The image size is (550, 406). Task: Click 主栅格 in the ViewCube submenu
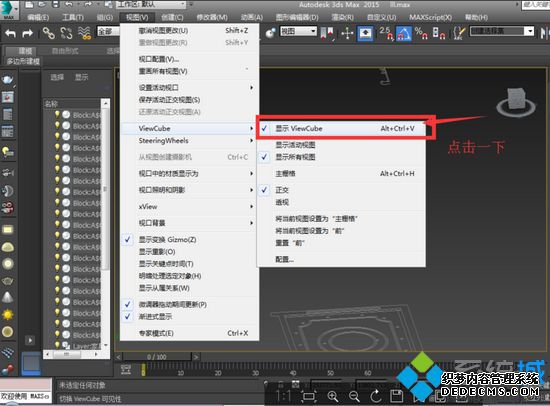(x=342, y=173)
